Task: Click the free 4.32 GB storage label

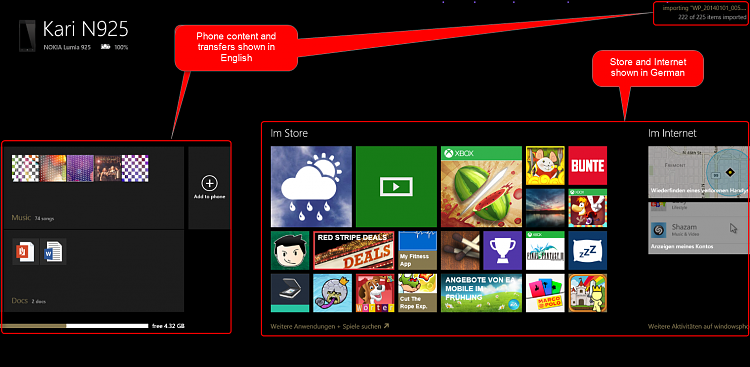Action: (168, 326)
